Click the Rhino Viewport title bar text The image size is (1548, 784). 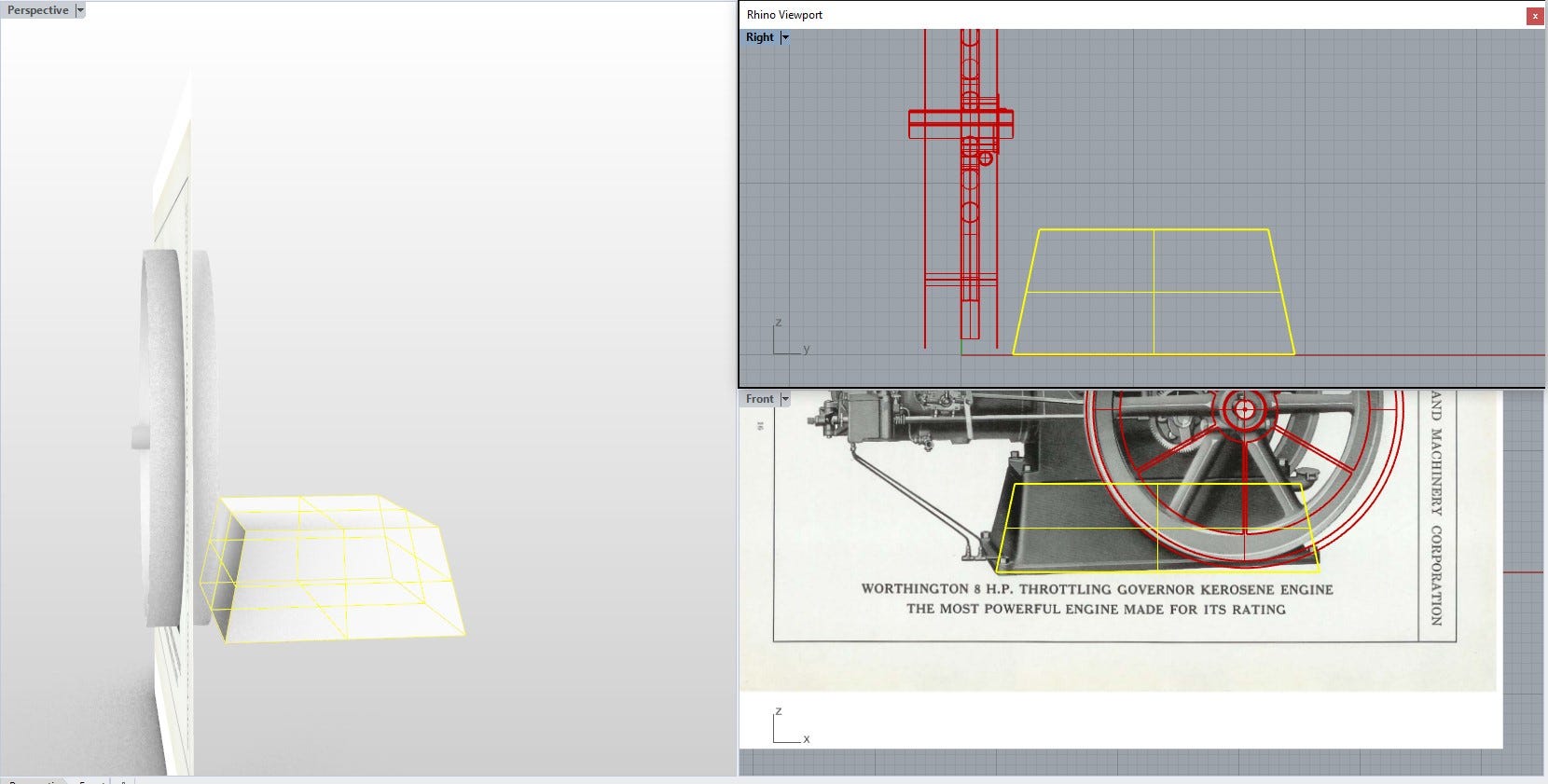pyautogui.click(x=784, y=15)
